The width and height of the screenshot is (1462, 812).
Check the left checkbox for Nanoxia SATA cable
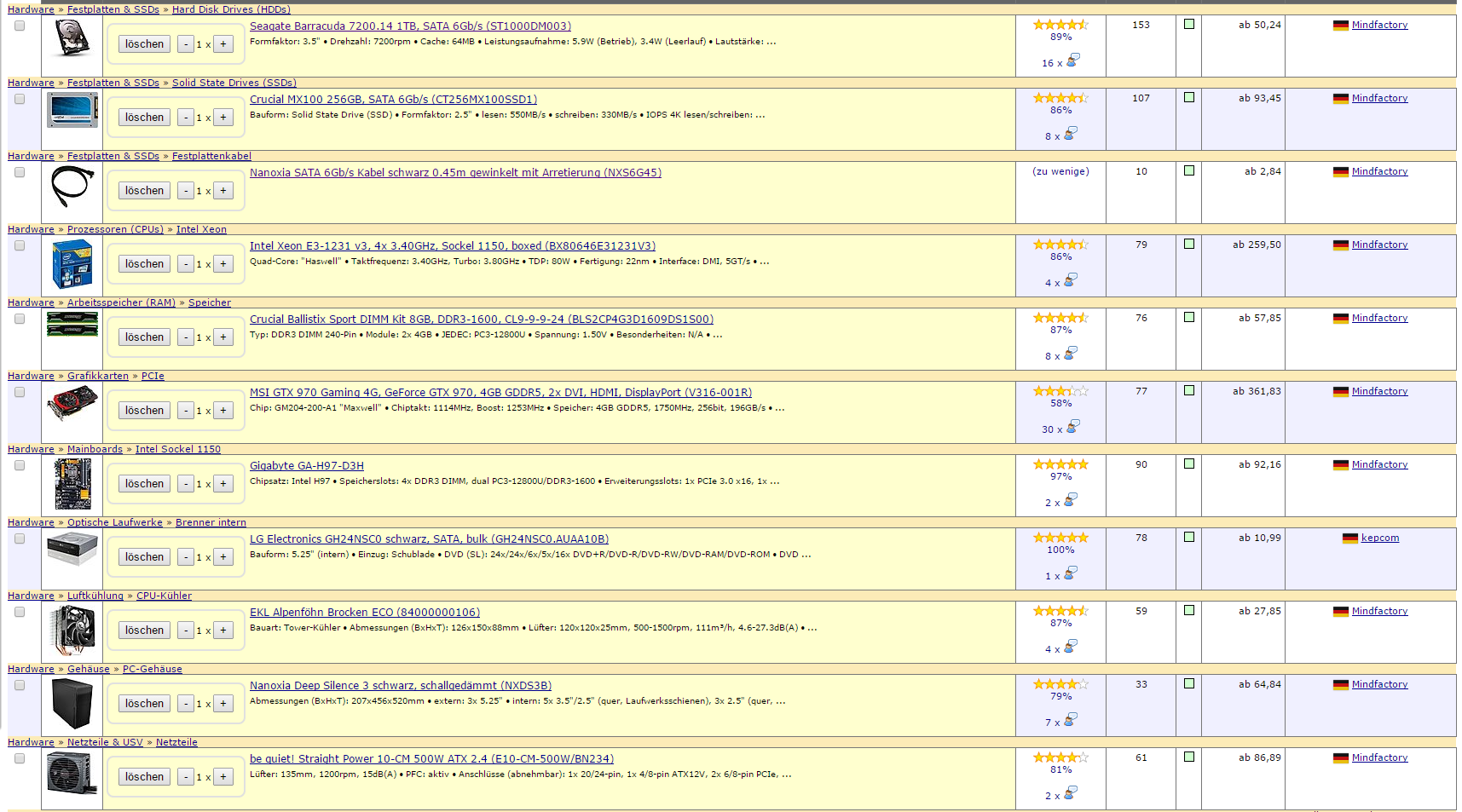coord(20,172)
